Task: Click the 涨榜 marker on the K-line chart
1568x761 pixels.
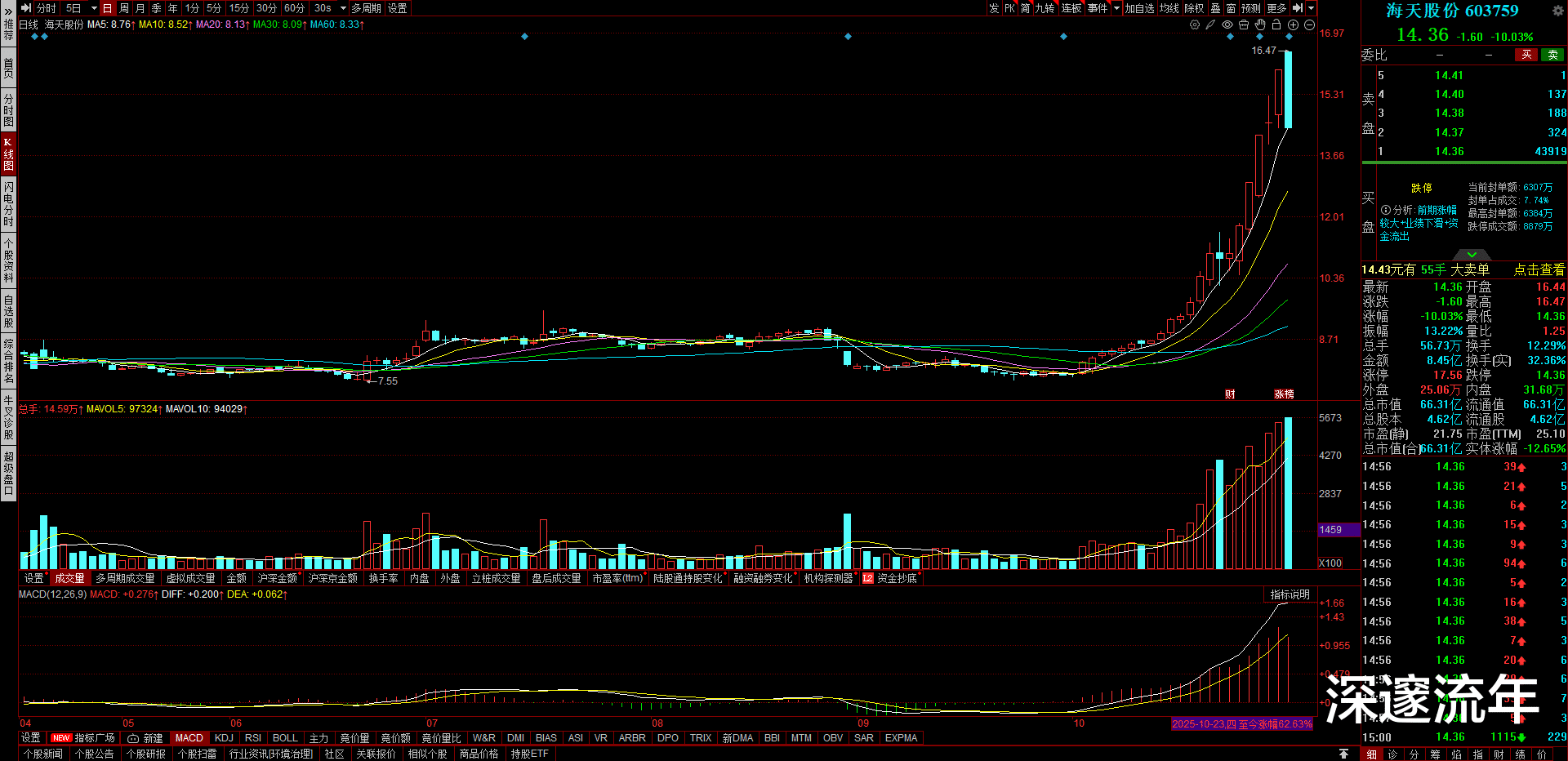Action: pos(1284,394)
